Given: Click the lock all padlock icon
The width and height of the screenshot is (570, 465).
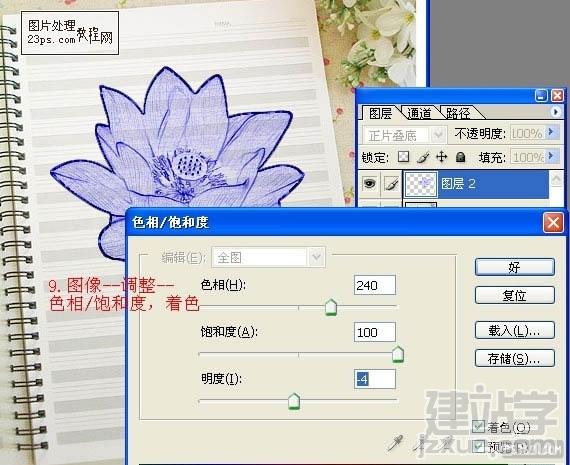Looking at the screenshot, I should (x=461, y=157).
